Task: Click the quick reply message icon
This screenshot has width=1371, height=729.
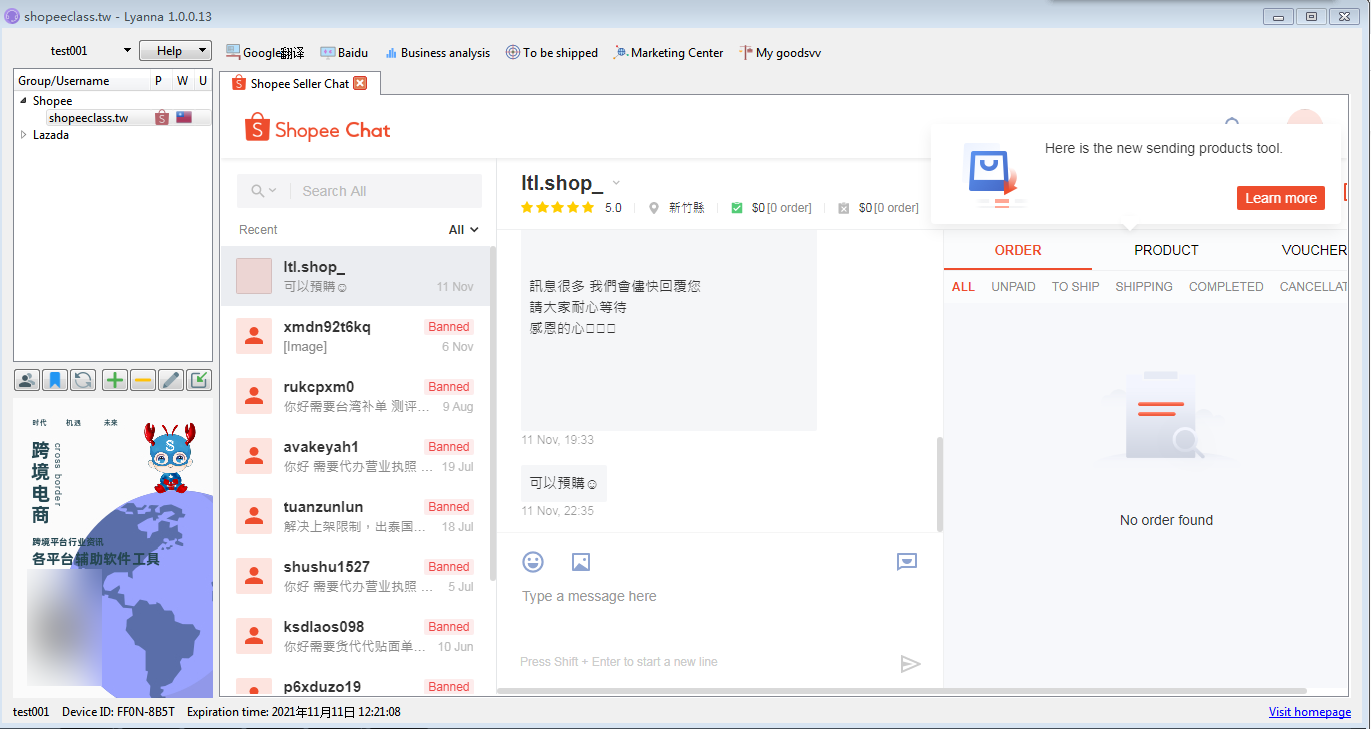Action: click(x=907, y=562)
